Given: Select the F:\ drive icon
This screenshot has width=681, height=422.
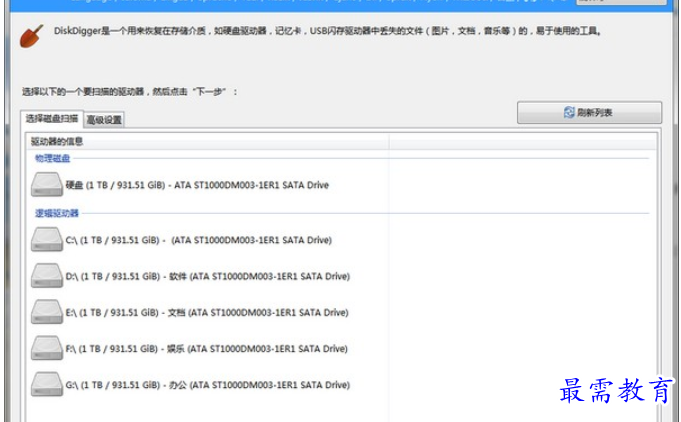Looking at the screenshot, I should click(47, 348).
